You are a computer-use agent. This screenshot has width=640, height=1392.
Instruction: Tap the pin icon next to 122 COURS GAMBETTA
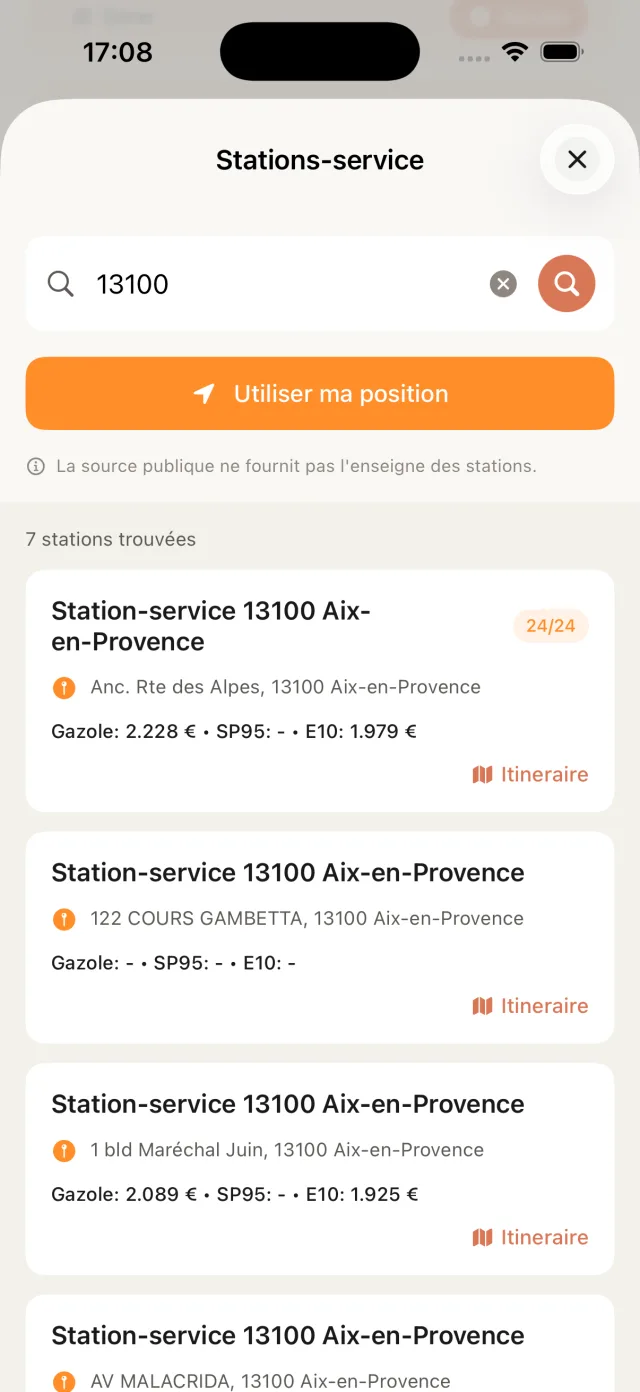64,919
